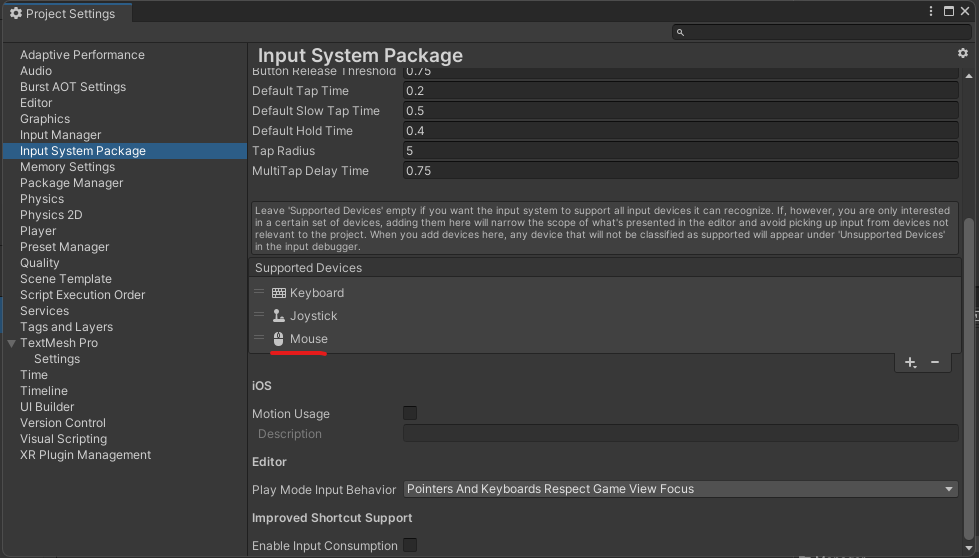Viewport: 979px width, 558px height.
Task: Click the Keyboard device icon
Action: 279,293
